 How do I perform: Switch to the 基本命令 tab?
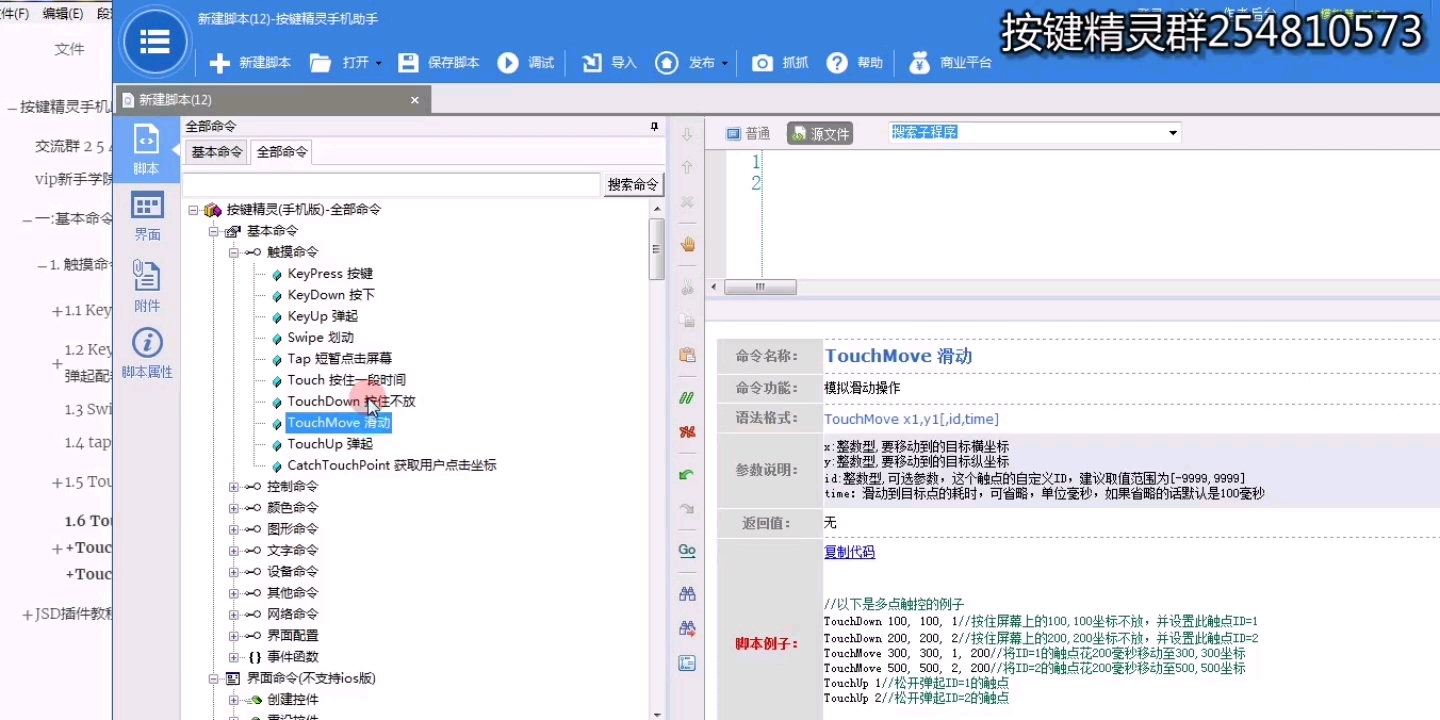click(x=217, y=152)
